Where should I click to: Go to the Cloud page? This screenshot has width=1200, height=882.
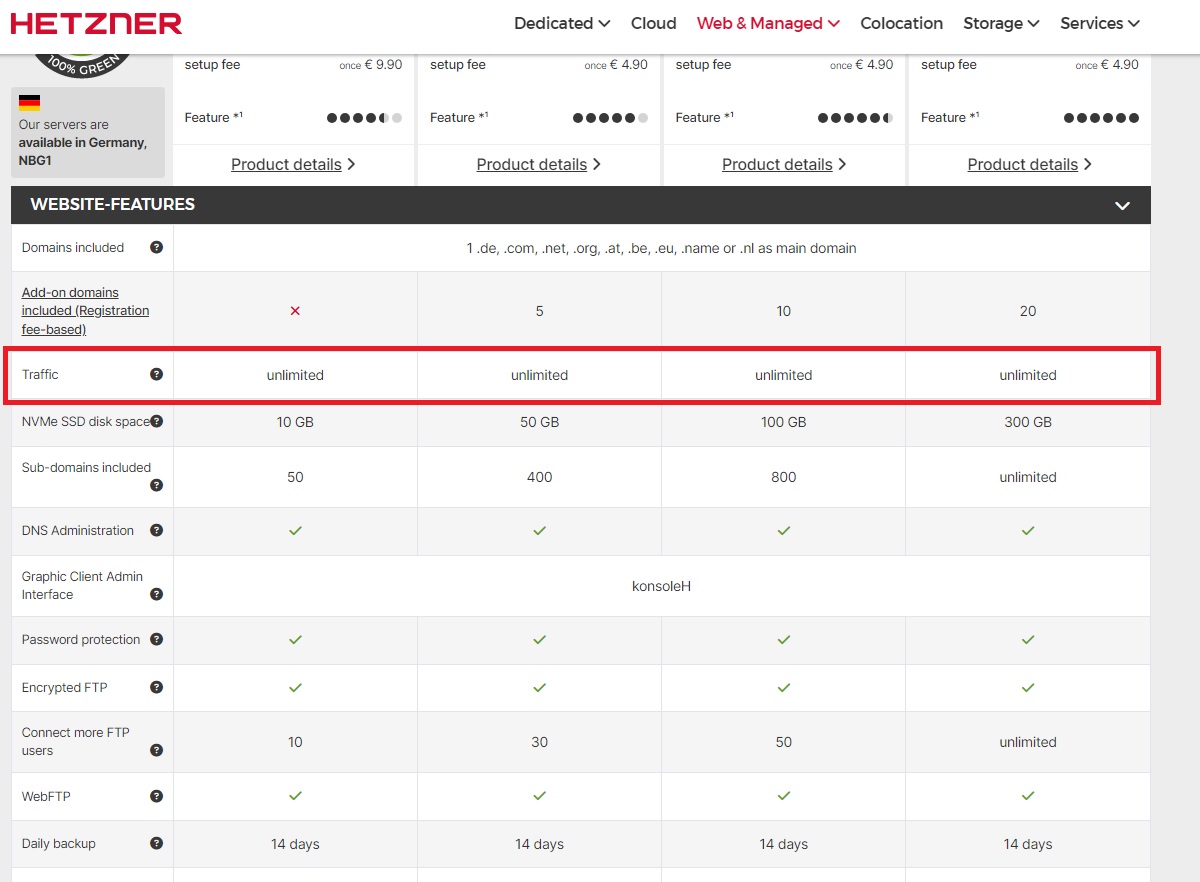pos(654,23)
